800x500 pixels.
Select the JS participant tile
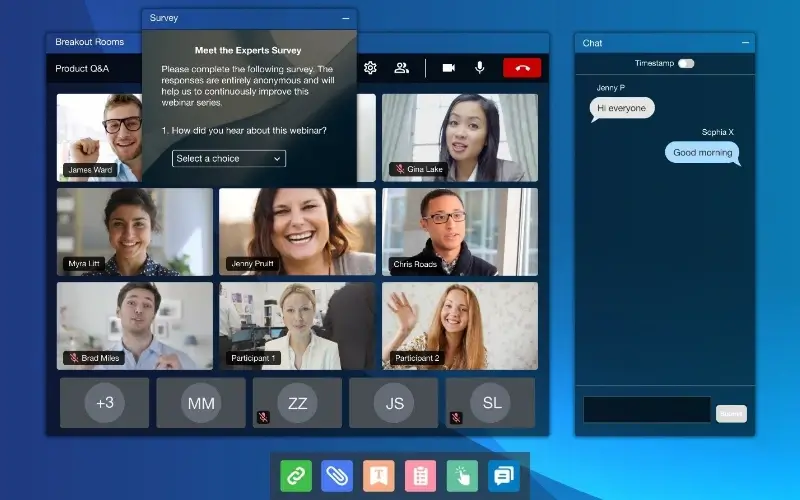coord(394,403)
